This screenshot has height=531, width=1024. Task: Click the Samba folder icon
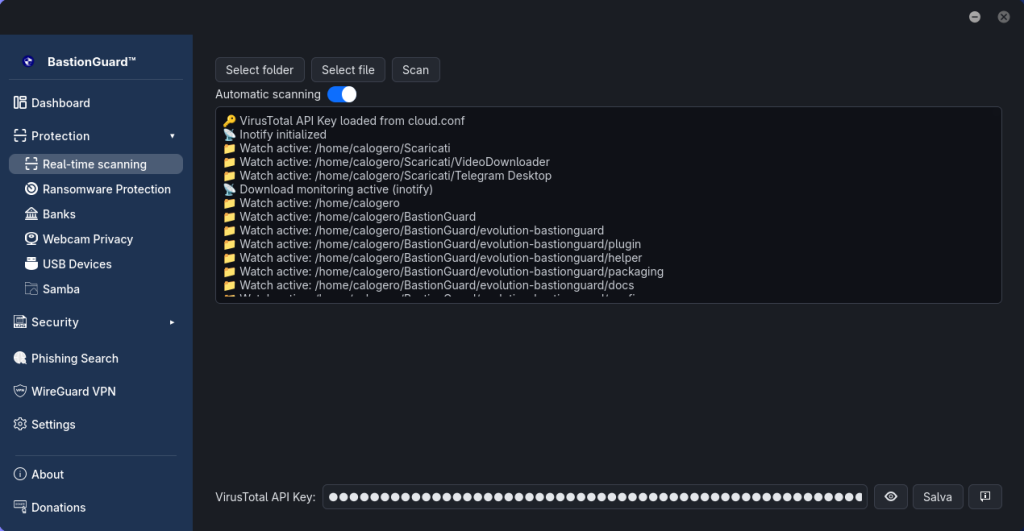pos(31,289)
